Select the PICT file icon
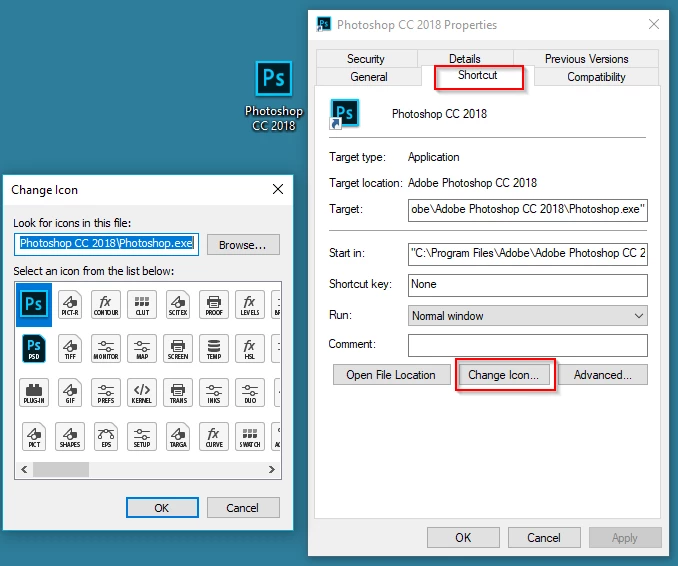The image size is (678, 566). click(34, 437)
